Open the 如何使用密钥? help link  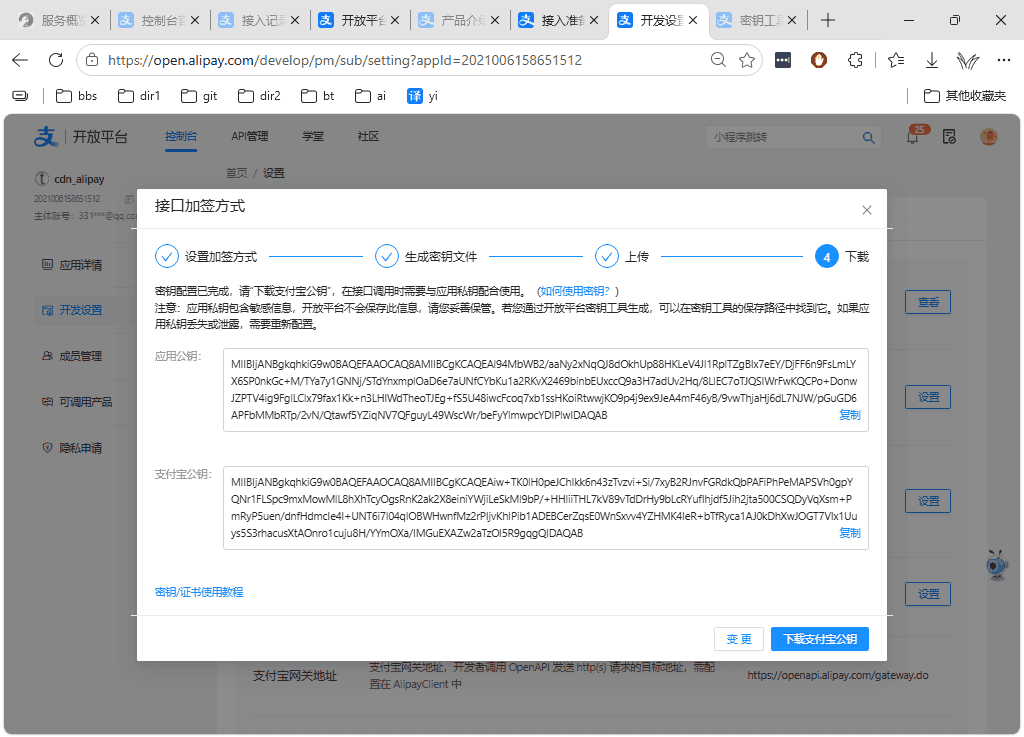(575, 291)
